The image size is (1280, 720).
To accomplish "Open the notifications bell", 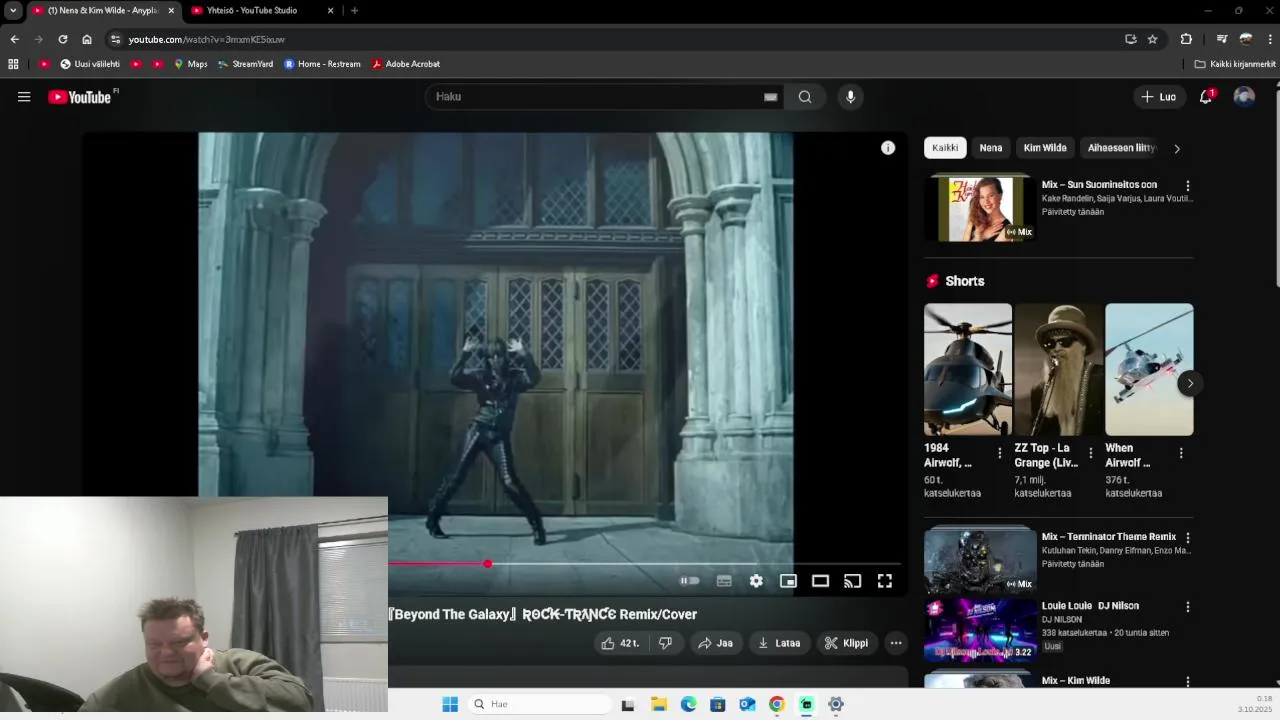I will tap(1206, 97).
